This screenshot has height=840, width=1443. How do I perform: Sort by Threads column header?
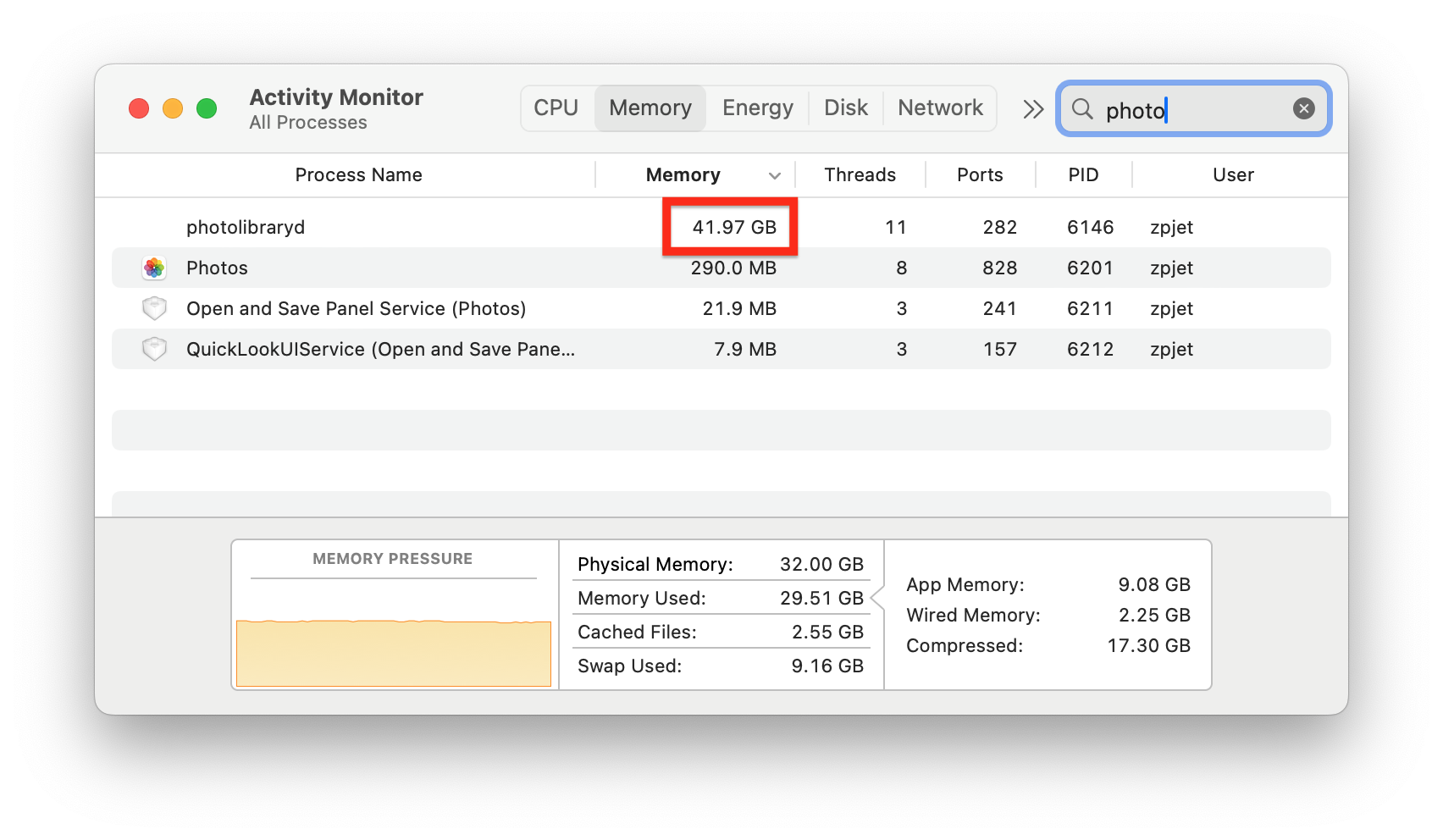[860, 174]
